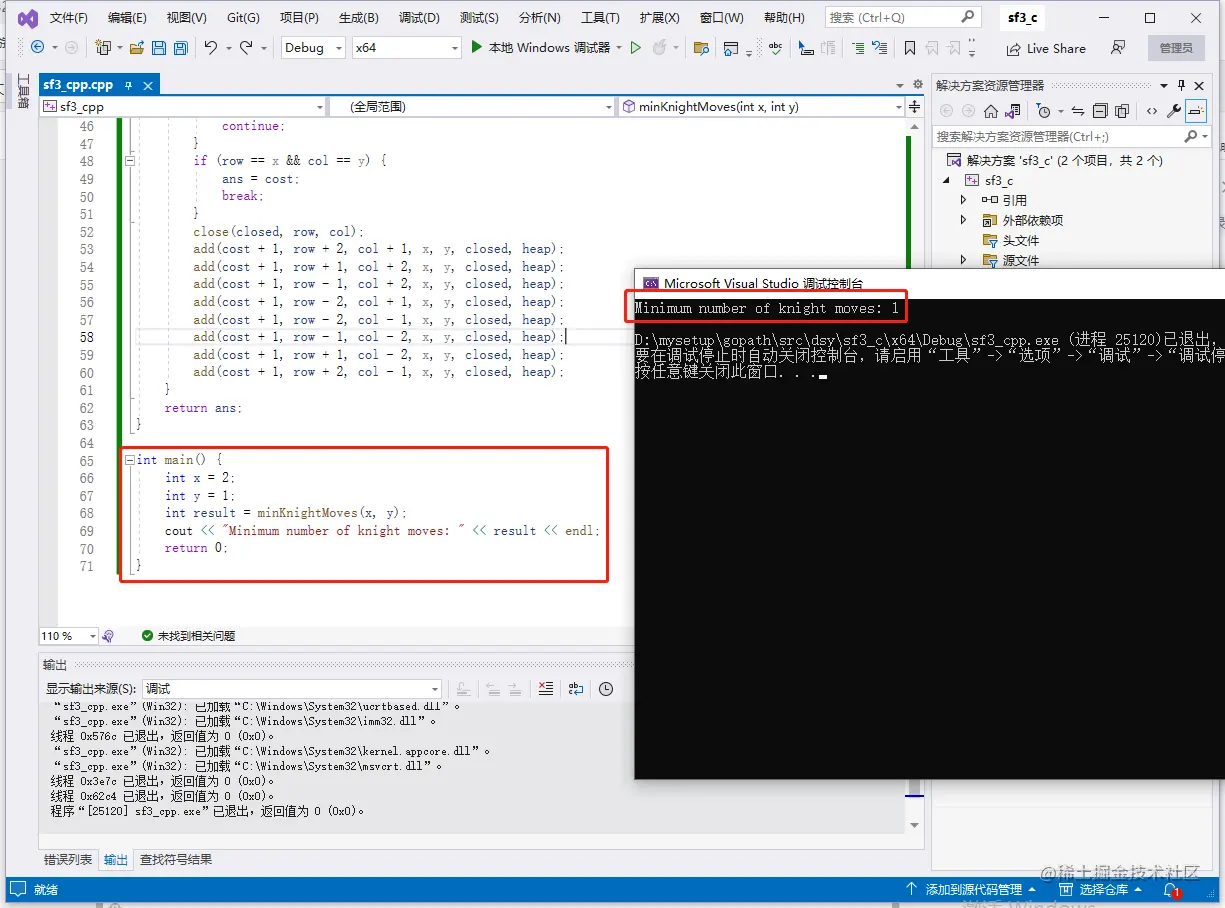Toggle the Preview Selected Items icon

1196,111
